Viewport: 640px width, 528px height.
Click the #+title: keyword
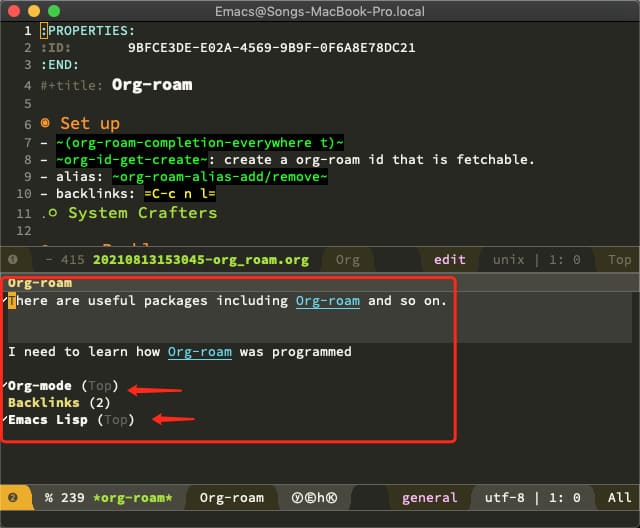pyautogui.click(x=71, y=86)
